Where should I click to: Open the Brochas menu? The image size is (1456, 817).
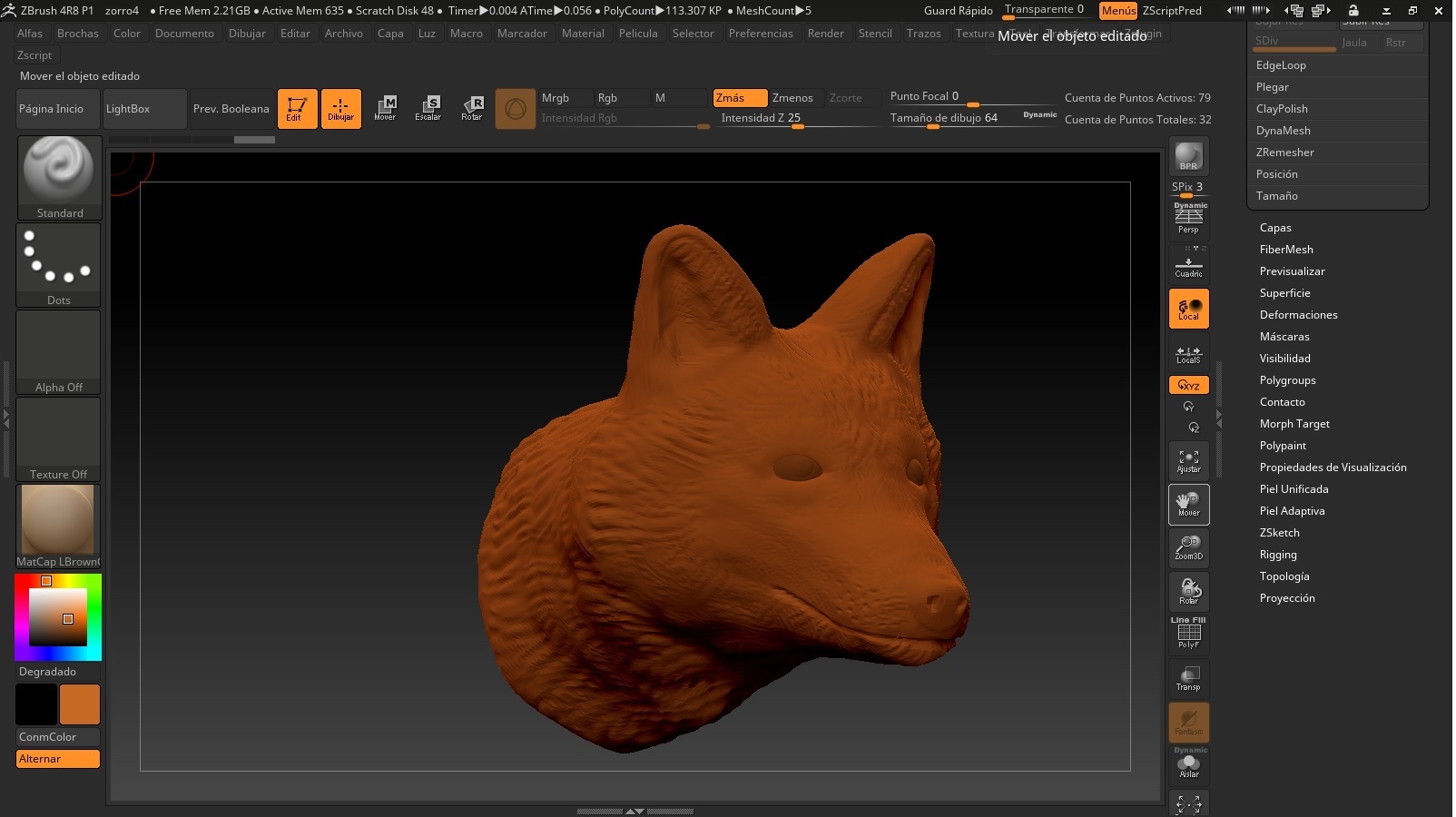(x=77, y=34)
